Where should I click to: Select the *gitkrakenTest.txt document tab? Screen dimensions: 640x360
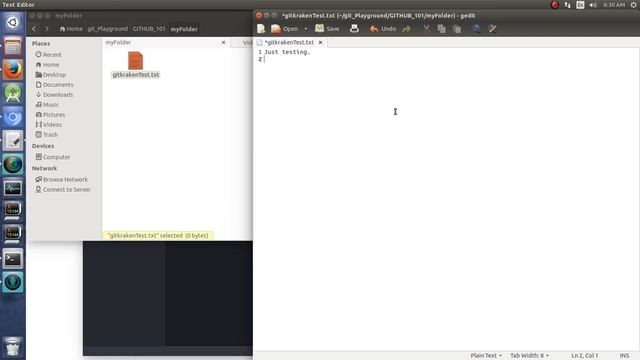289,42
